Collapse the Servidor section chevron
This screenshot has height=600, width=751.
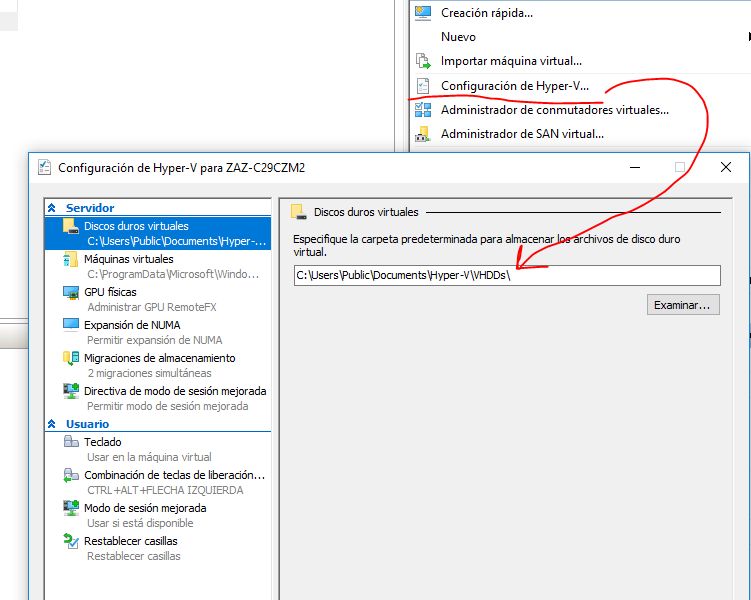[x=52, y=208]
